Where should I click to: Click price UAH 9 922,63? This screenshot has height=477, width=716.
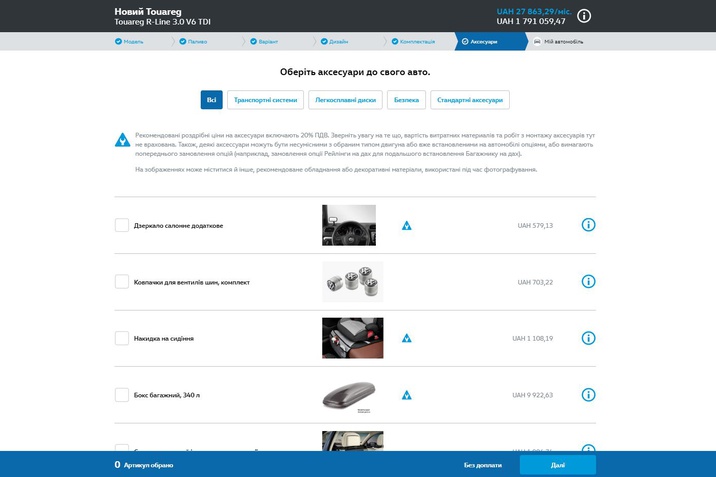tap(532, 395)
